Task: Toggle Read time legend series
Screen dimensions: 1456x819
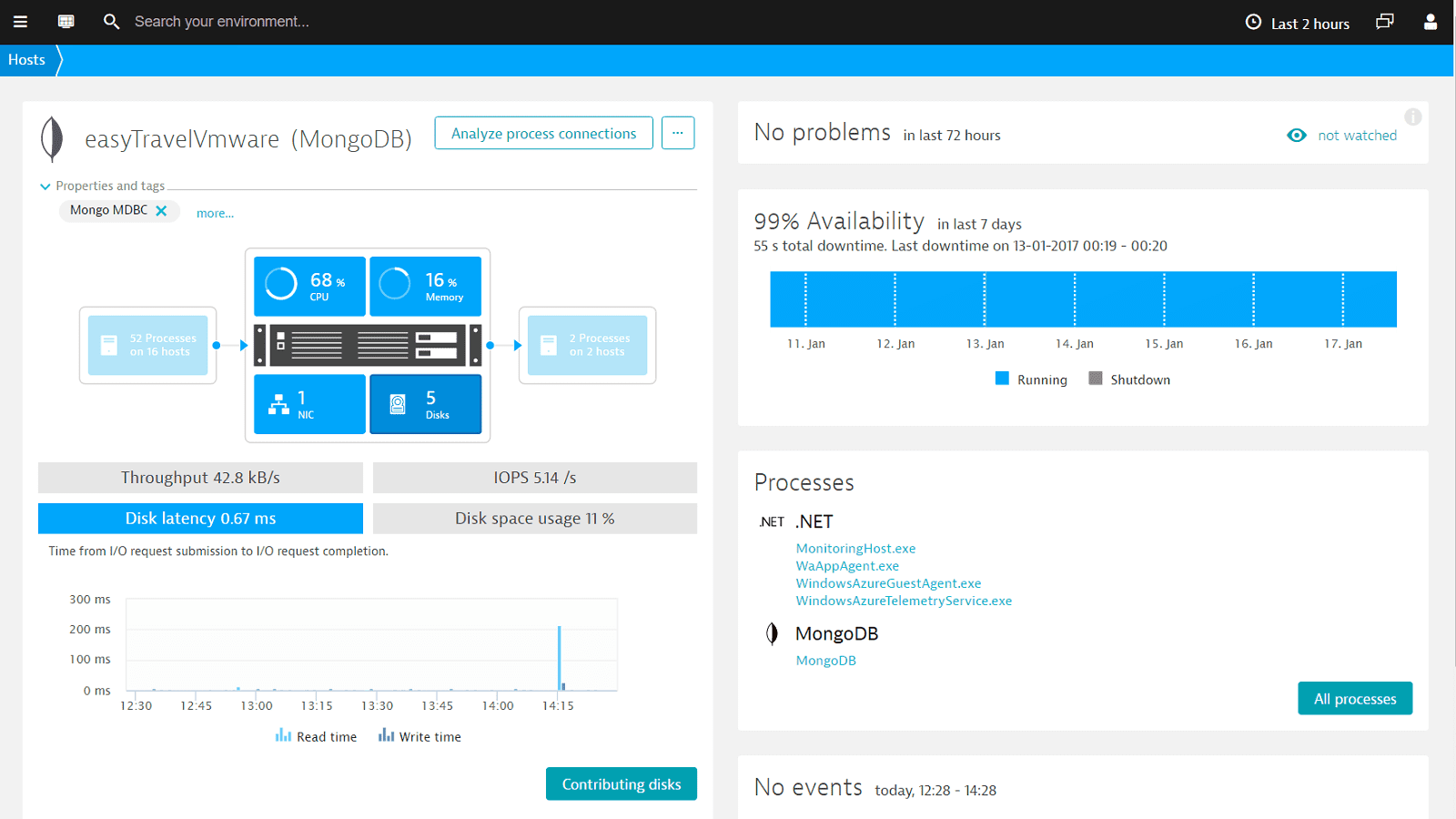Action: (x=316, y=736)
